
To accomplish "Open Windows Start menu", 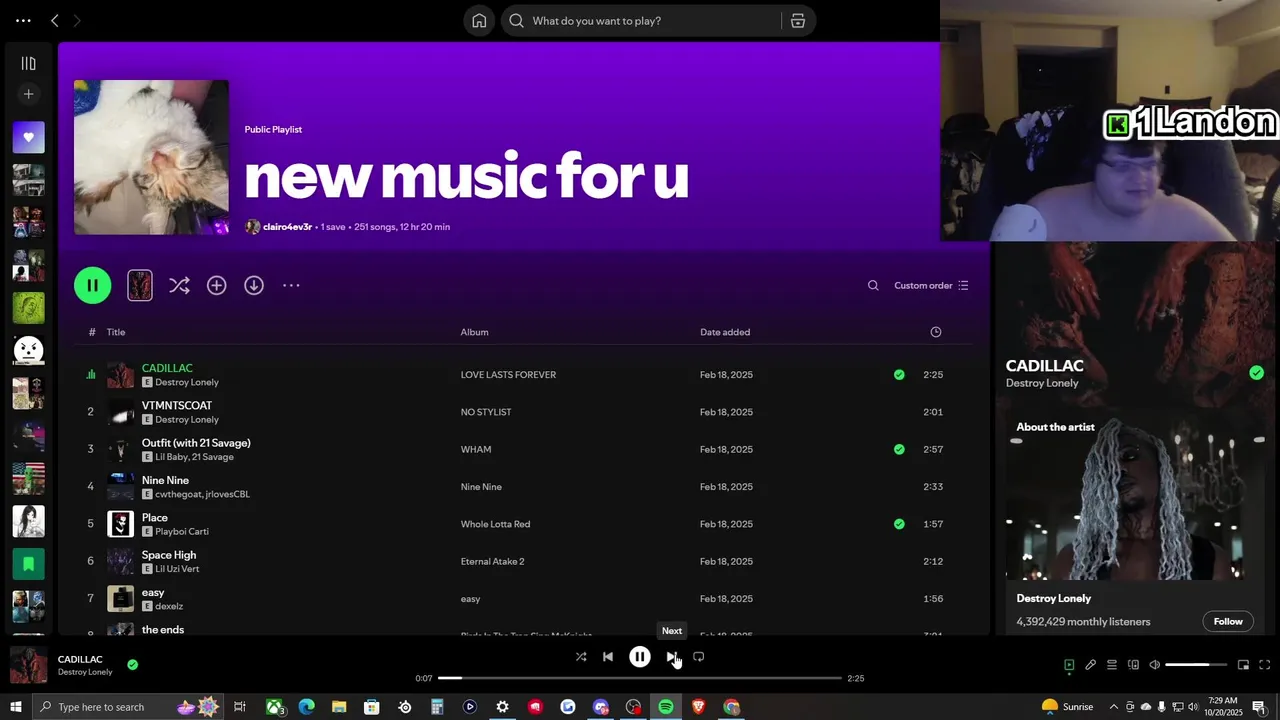I will tap(16, 707).
